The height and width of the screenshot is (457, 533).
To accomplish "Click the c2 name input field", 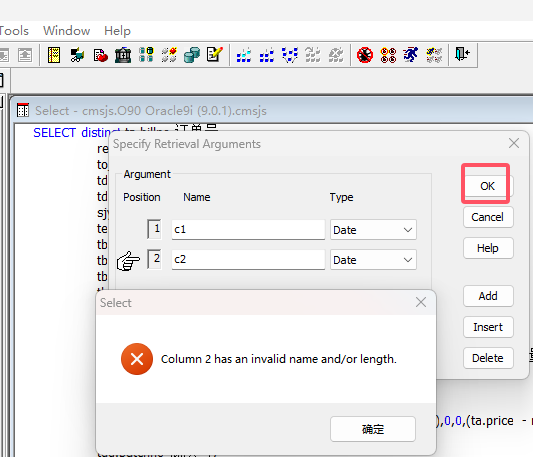I will tap(248, 259).
